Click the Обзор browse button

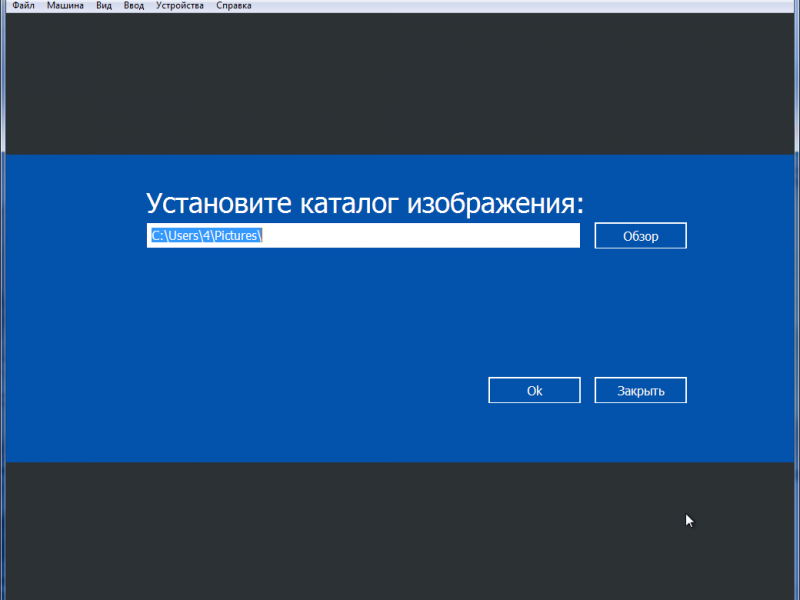pos(640,236)
